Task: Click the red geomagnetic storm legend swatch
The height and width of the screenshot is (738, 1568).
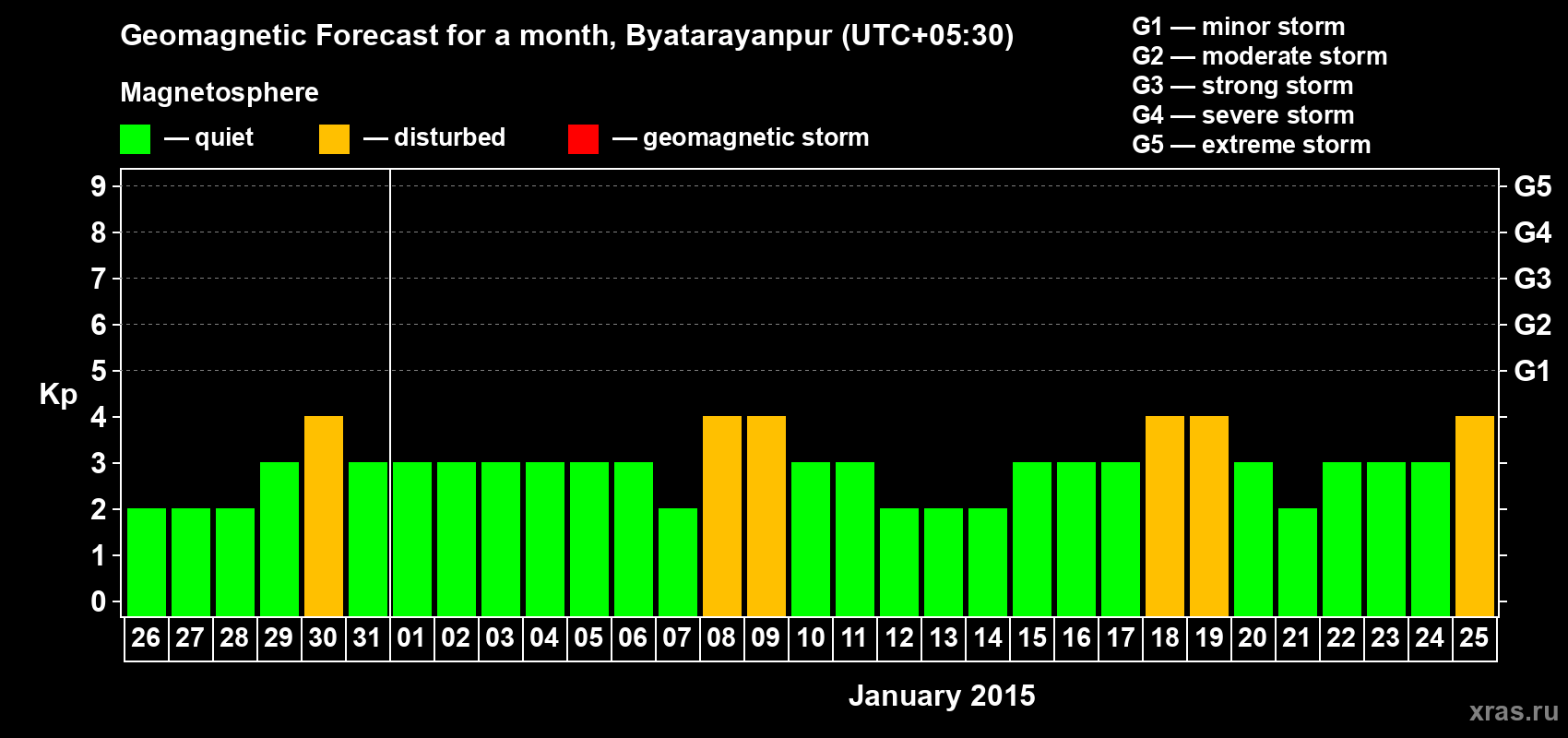Action: [583, 139]
